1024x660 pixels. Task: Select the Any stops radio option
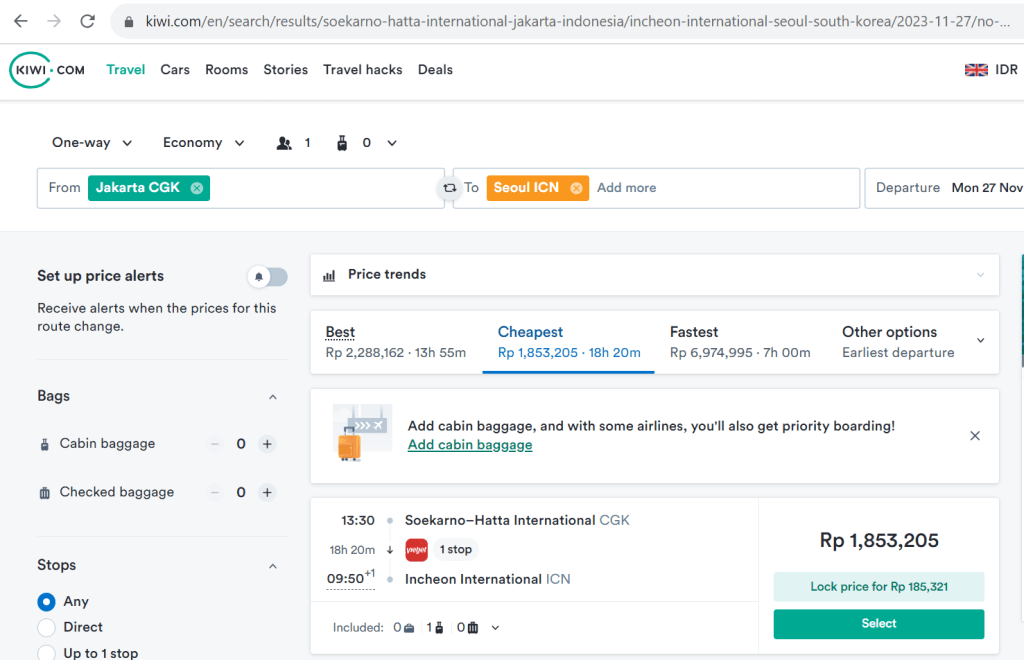tap(46, 602)
